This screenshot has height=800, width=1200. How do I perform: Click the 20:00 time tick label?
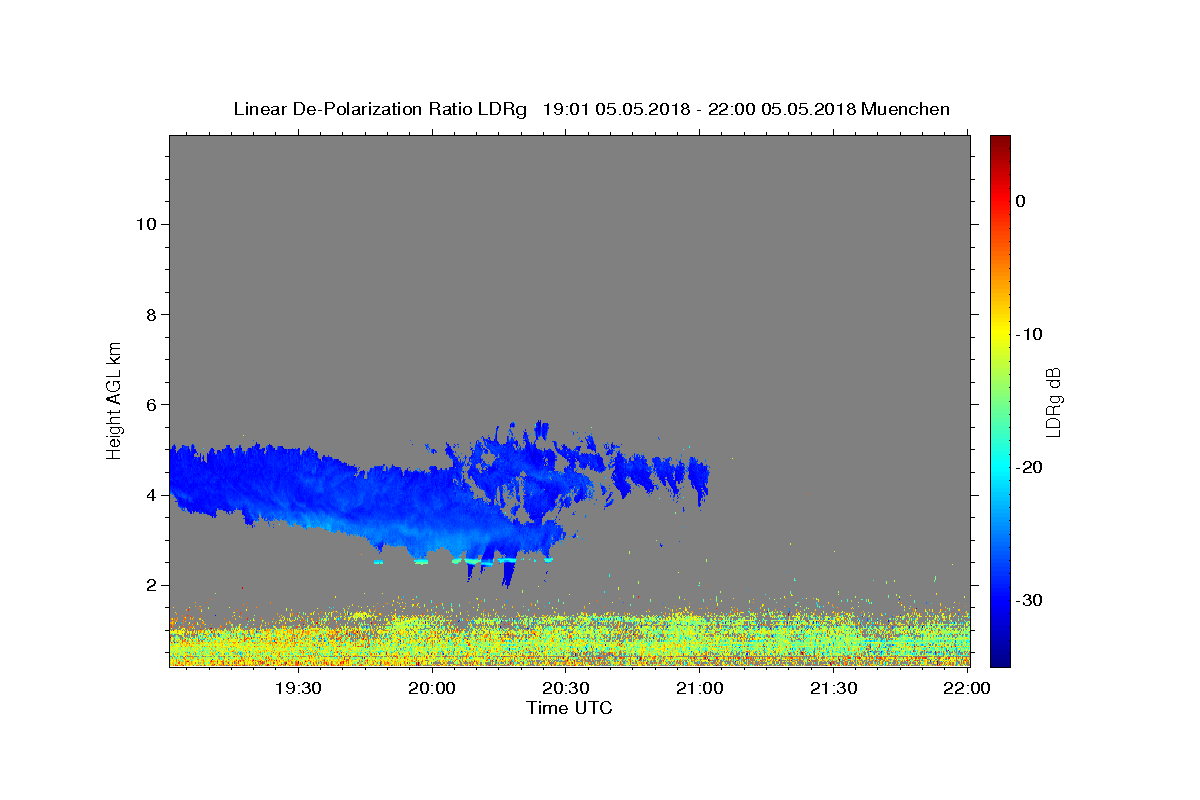(432, 688)
